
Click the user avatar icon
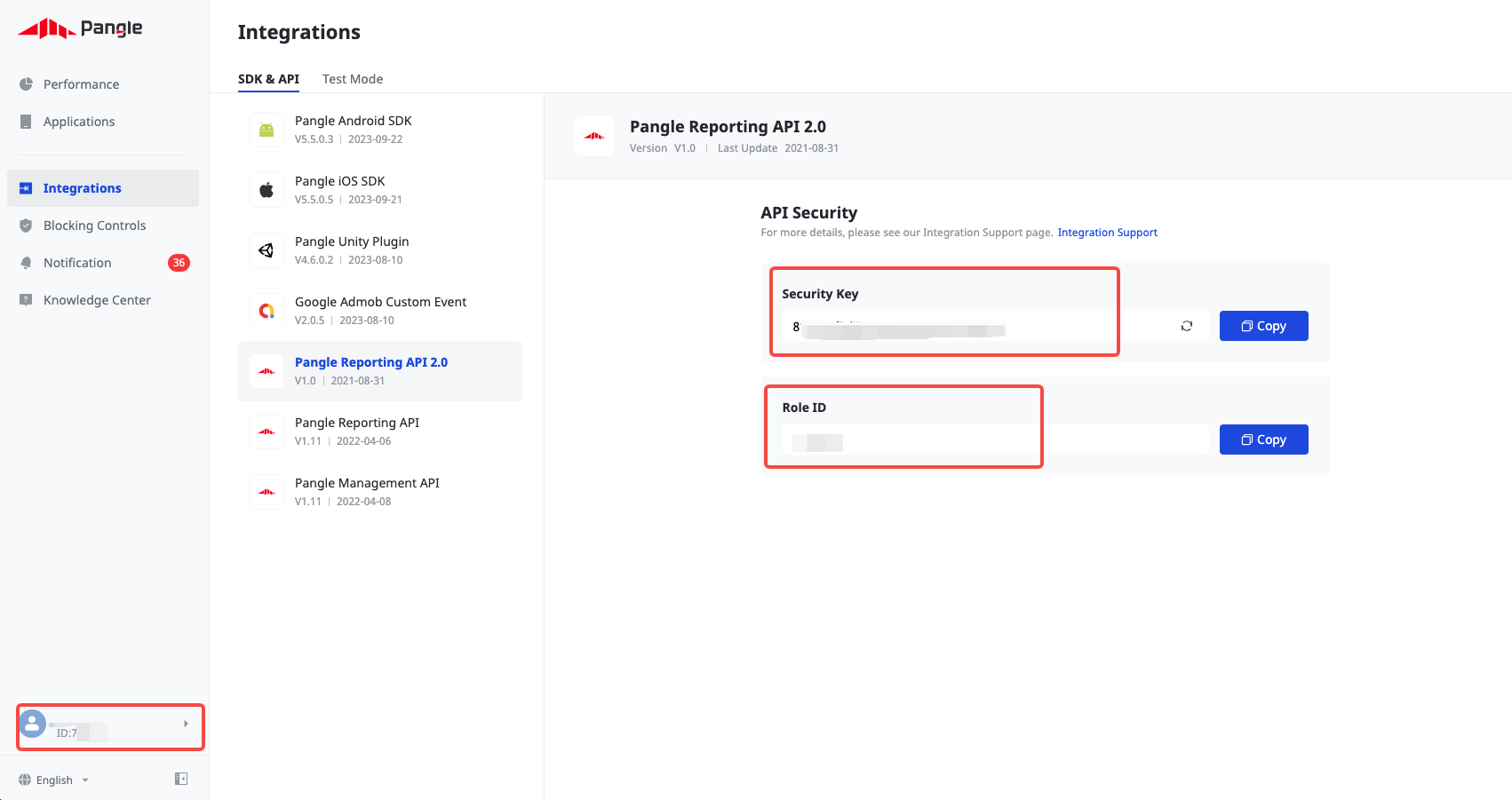coord(33,724)
